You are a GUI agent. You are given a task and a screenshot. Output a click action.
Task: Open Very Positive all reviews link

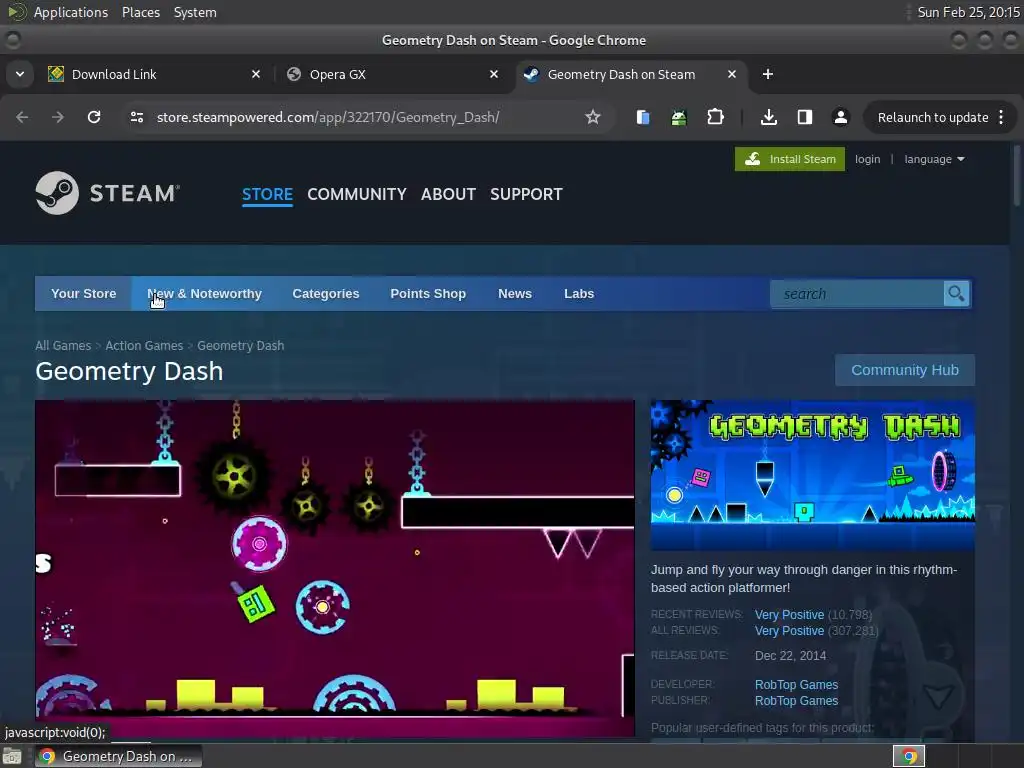pos(790,631)
